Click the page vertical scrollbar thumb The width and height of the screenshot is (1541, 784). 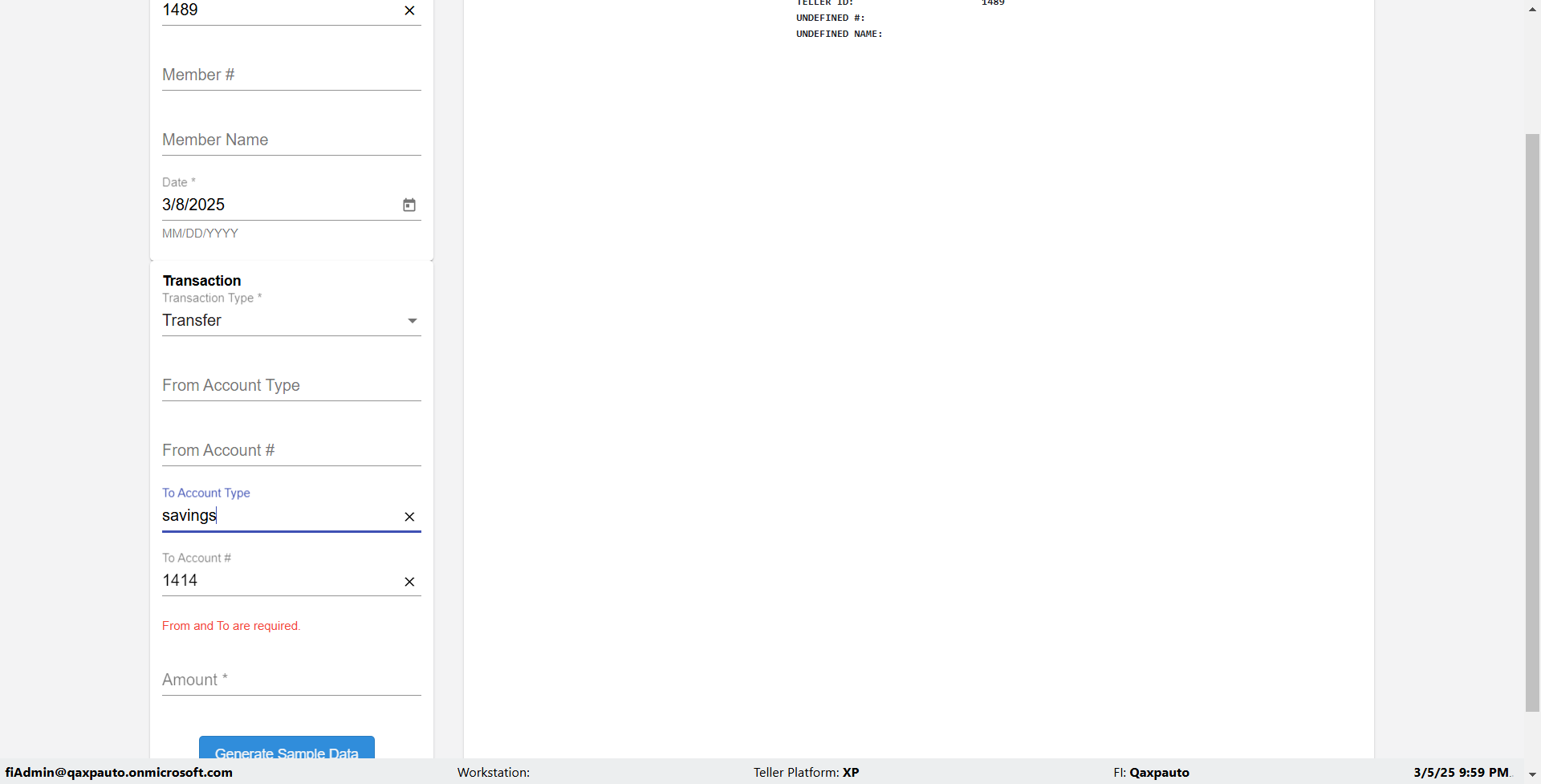point(1532,422)
